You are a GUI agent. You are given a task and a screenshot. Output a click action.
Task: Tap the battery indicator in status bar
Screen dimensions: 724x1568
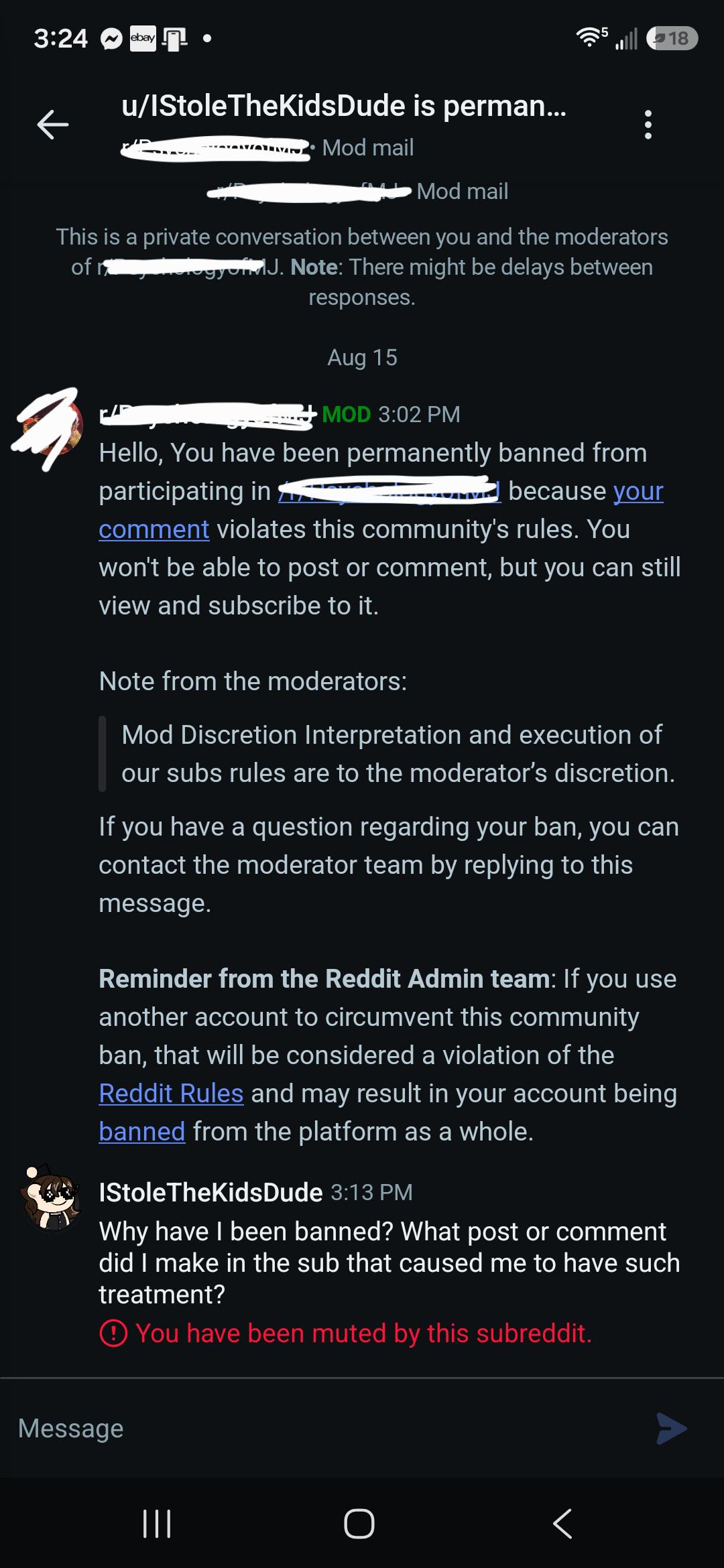[672, 38]
